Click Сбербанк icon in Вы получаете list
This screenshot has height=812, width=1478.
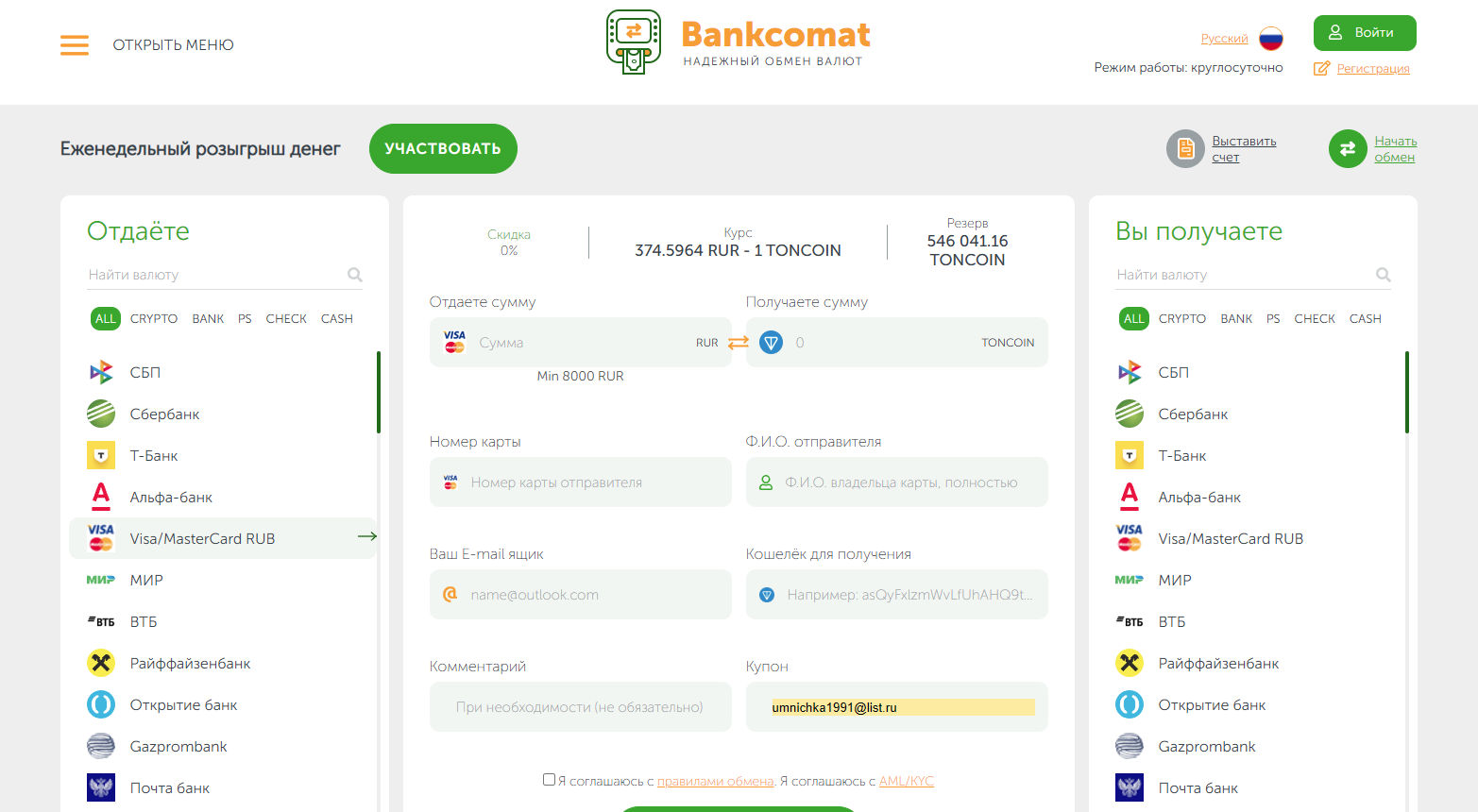[1130, 414]
